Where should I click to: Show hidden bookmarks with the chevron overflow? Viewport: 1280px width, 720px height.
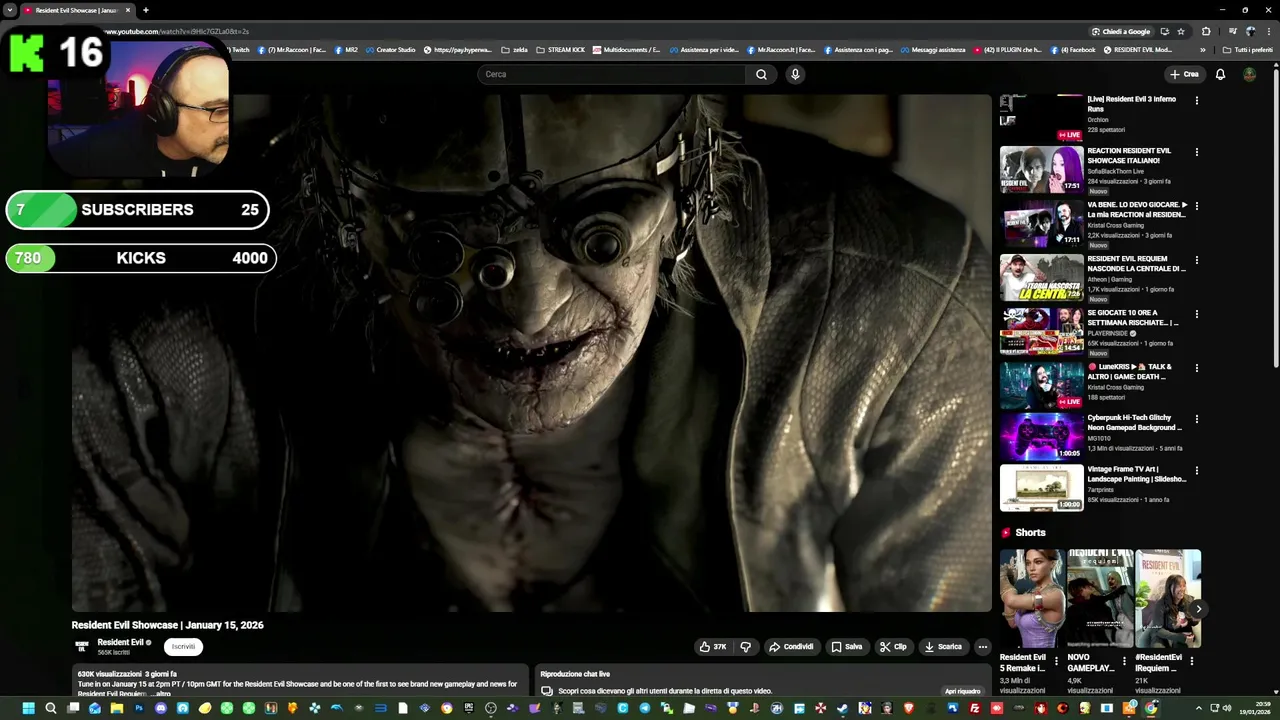point(1202,50)
